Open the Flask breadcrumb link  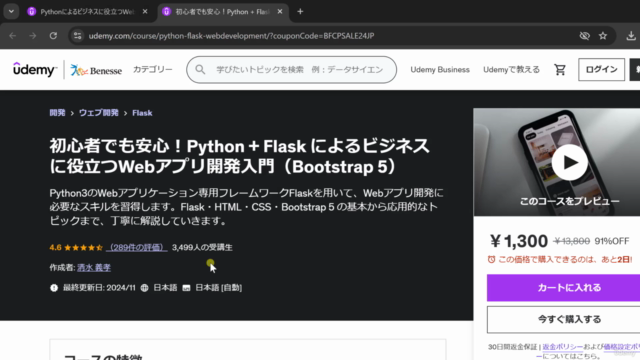pyautogui.click(x=142, y=113)
